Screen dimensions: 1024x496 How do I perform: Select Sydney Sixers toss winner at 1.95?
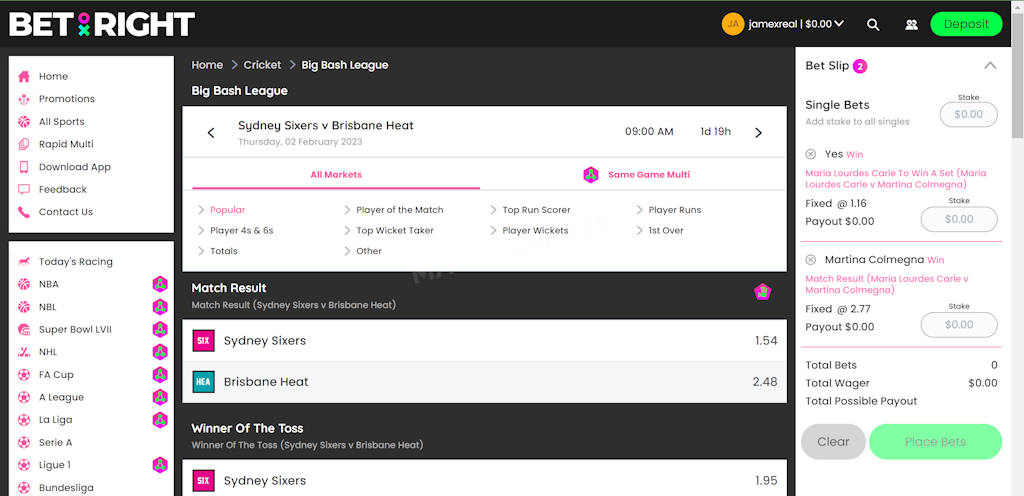pos(485,481)
